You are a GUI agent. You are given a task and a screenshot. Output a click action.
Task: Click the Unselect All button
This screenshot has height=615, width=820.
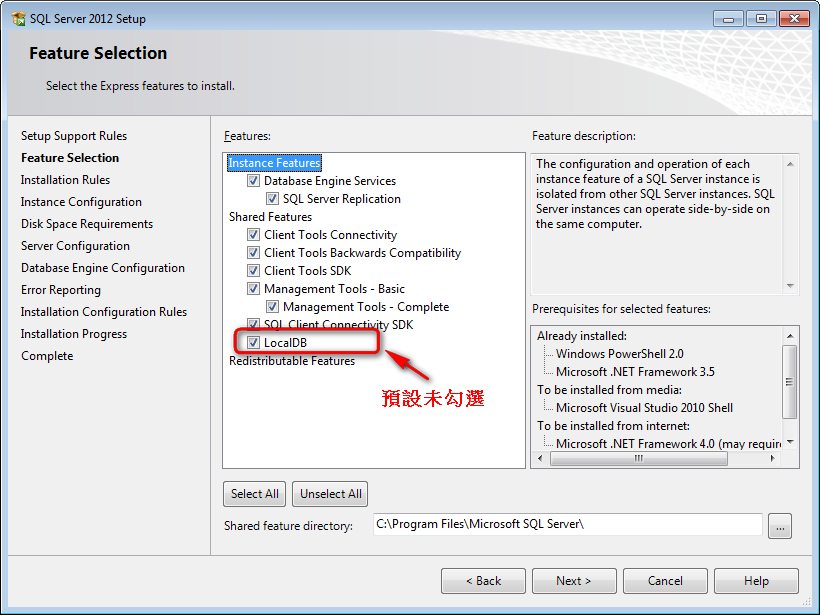click(x=331, y=494)
